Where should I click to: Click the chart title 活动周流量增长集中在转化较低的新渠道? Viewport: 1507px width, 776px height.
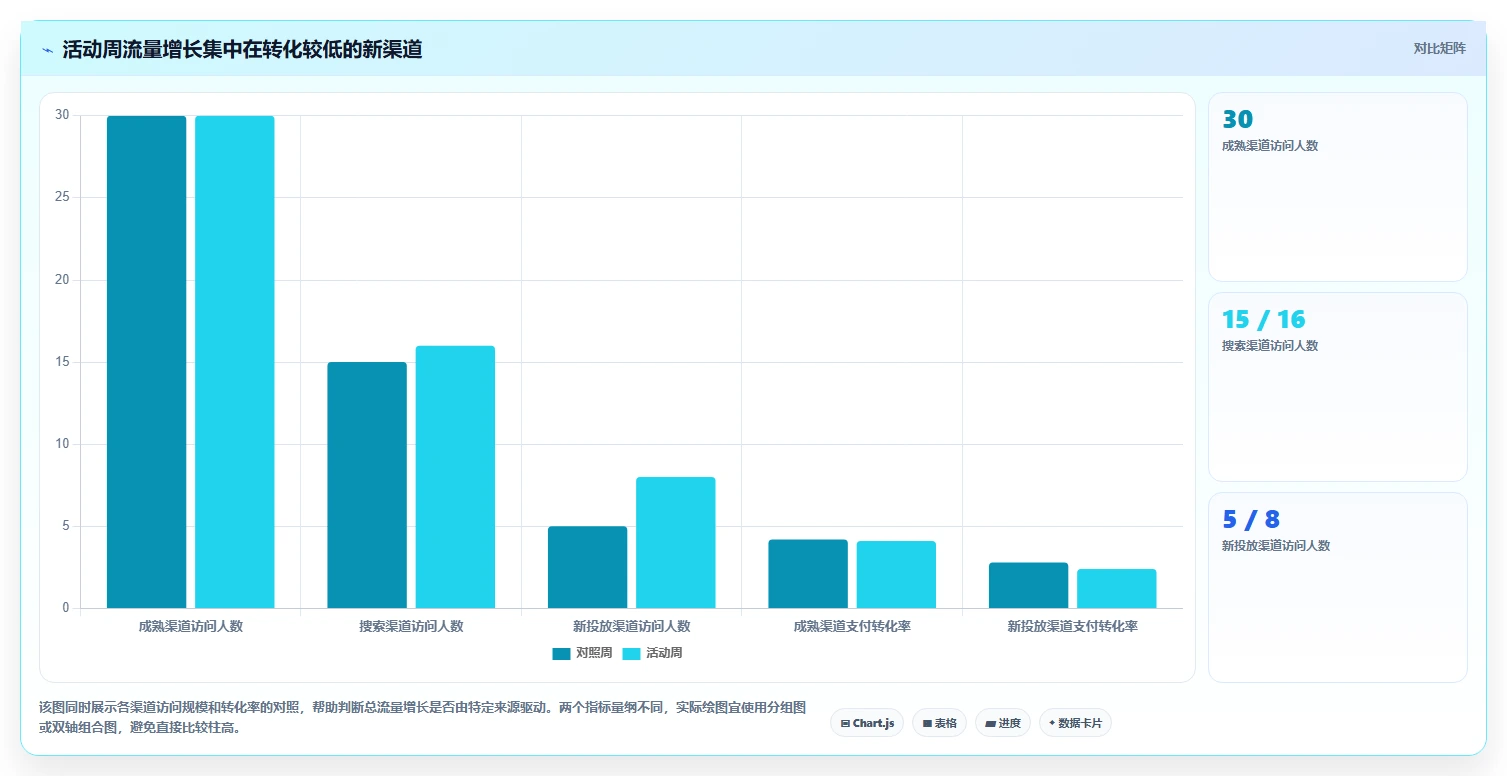pos(242,50)
